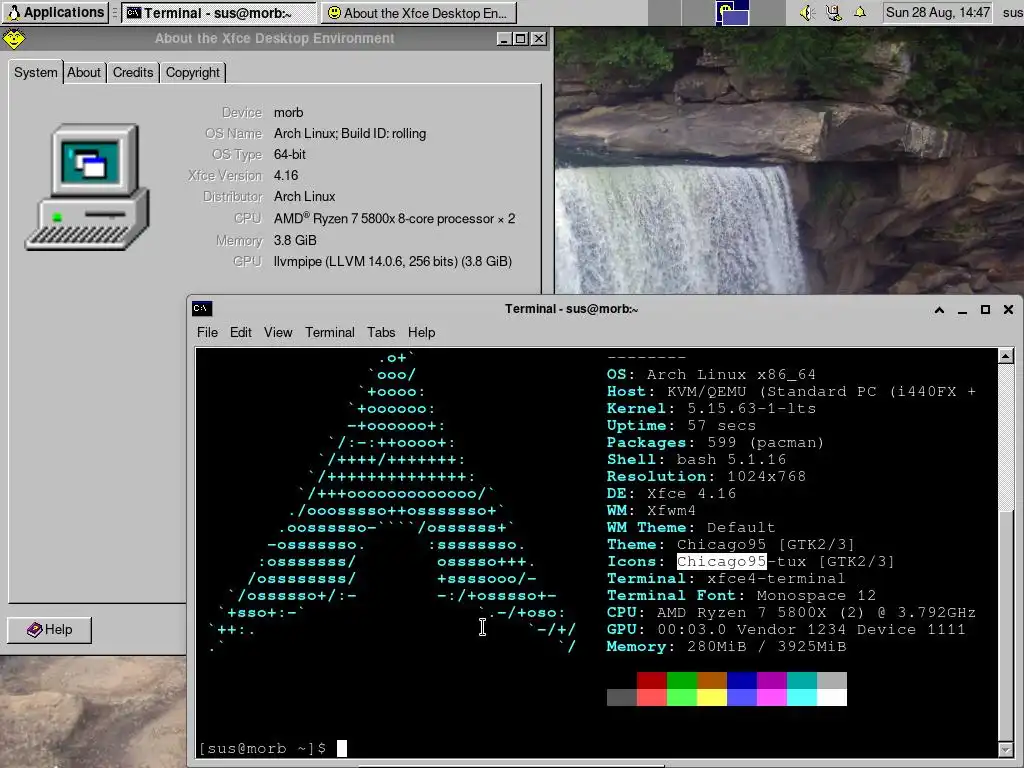Click the terminal scrollbar up arrow
The image size is (1024, 768).
click(1006, 356)
